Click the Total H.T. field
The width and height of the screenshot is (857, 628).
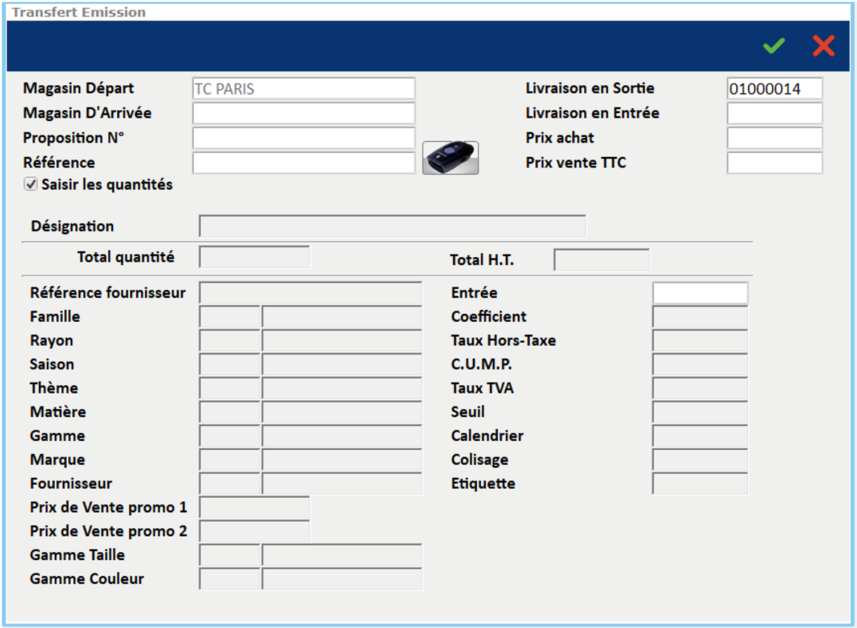(601, 260)
